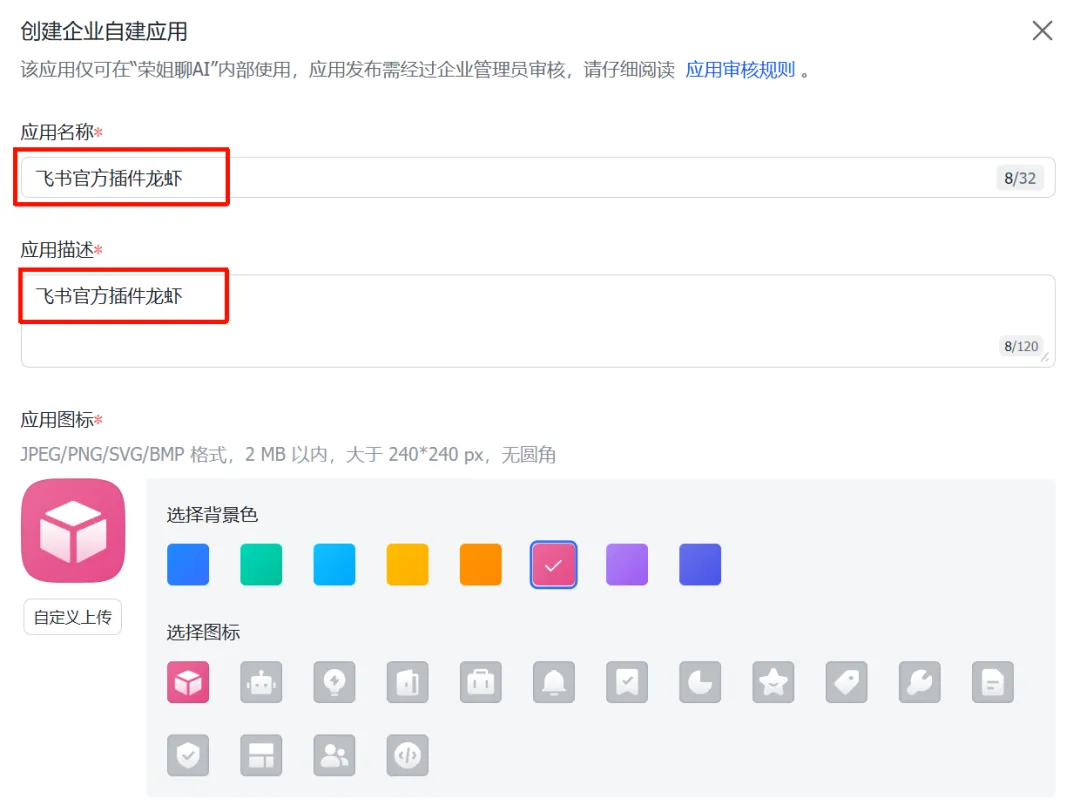Viewport: 1080px width, 805px height.
Task: Select the wrench tool icon
Action: (920, 682)
